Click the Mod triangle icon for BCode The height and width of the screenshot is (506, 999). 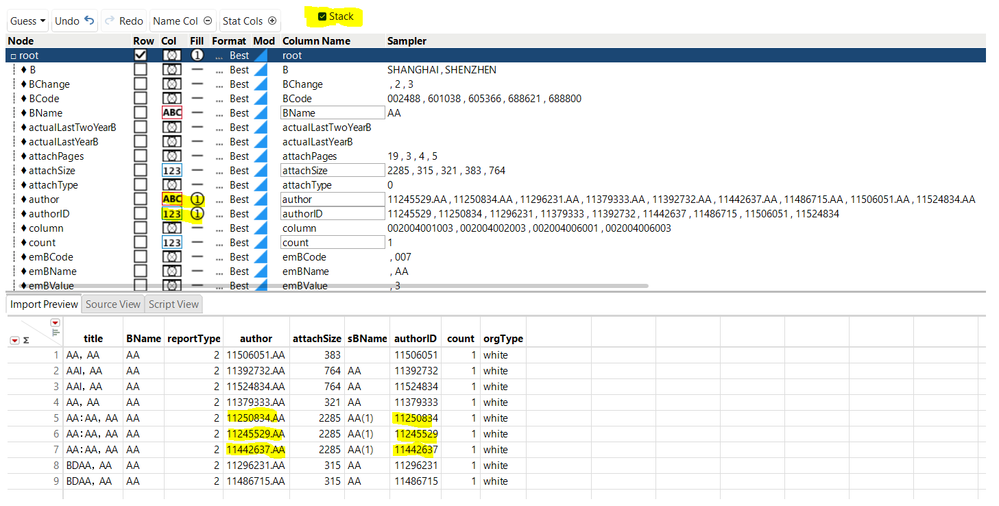[262, 99]
